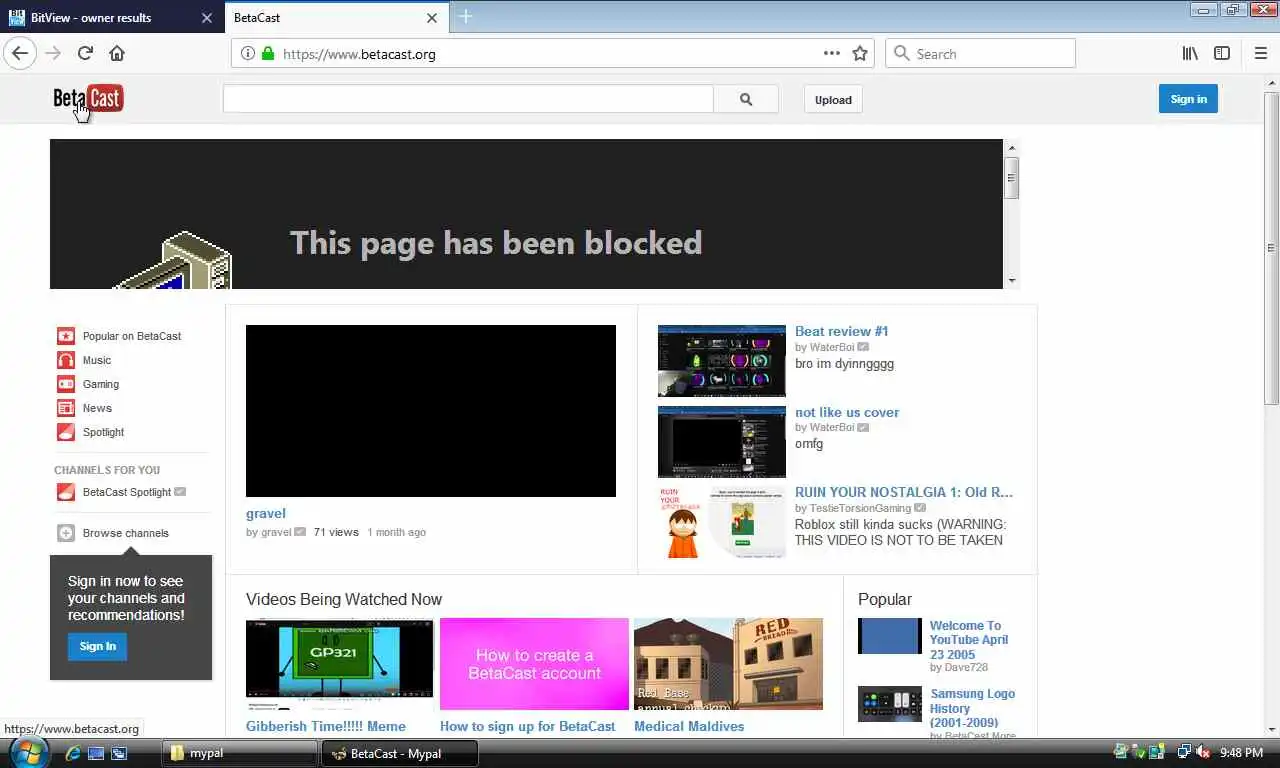Image resolution: width=1280 pixels, height=768 pixels.
Task: Open the browser hamburger menu
Action: pyautogui.click(x=1260, y=53)
